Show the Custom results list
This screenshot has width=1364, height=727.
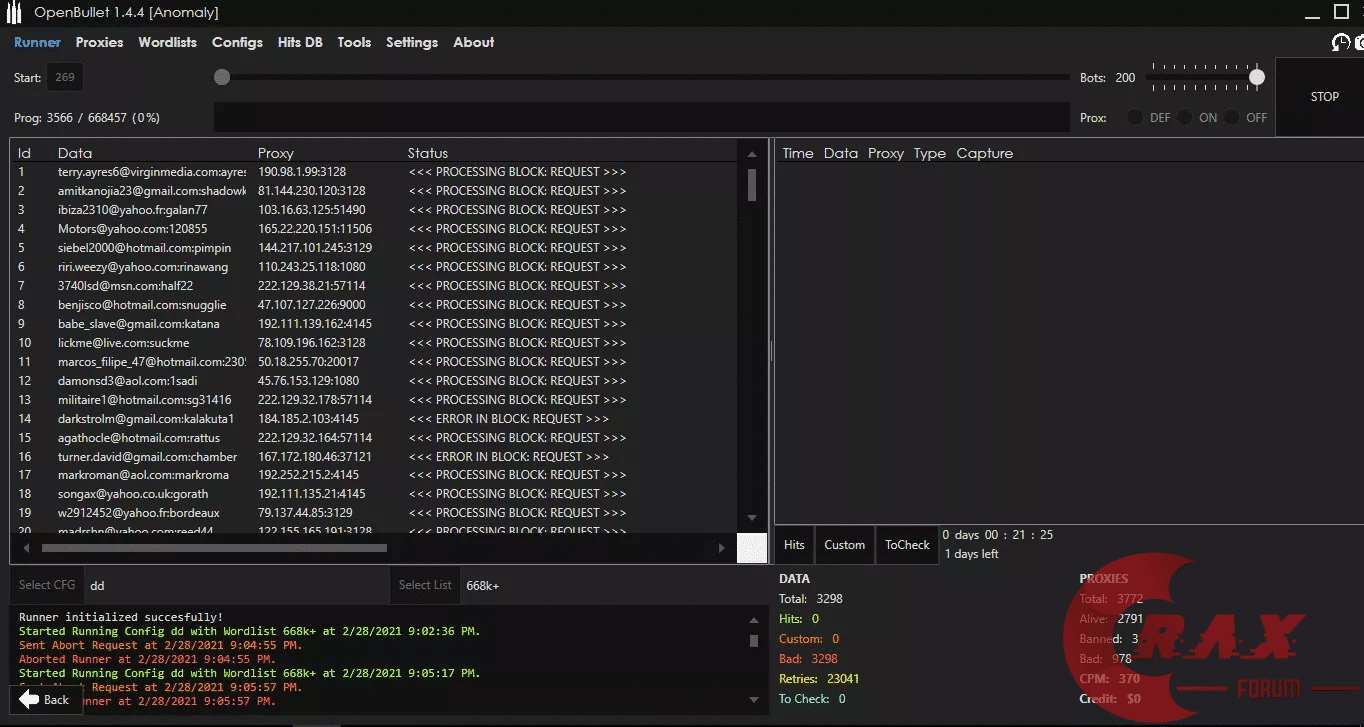844,545
